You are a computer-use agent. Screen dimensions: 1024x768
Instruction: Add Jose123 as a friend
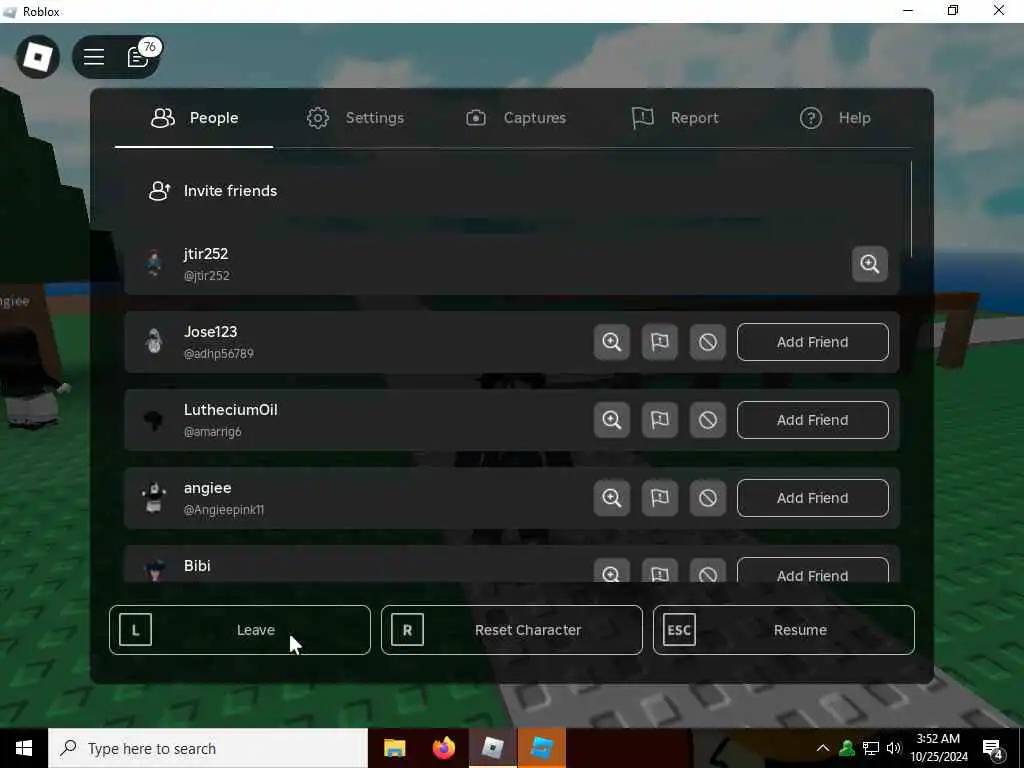812,342
